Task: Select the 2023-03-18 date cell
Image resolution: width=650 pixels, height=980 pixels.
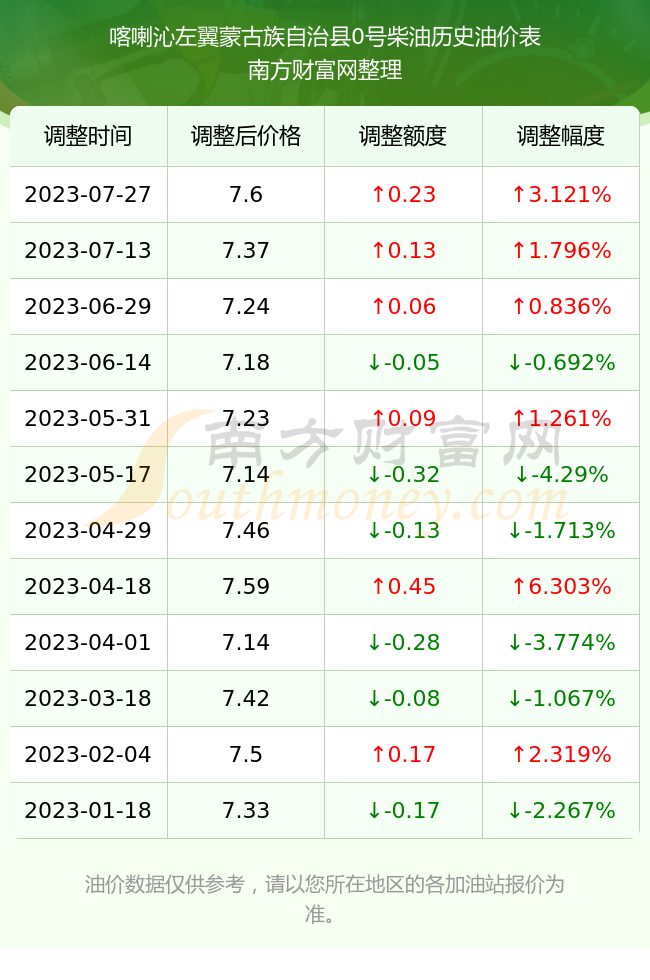Action: 88,698
